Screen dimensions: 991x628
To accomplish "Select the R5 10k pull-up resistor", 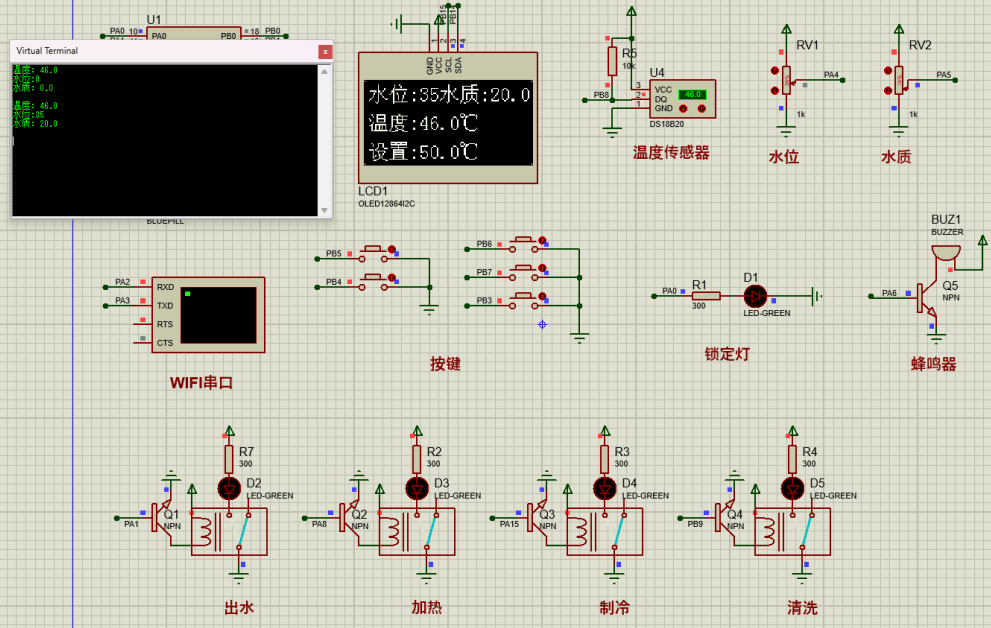I will point(612,61).
